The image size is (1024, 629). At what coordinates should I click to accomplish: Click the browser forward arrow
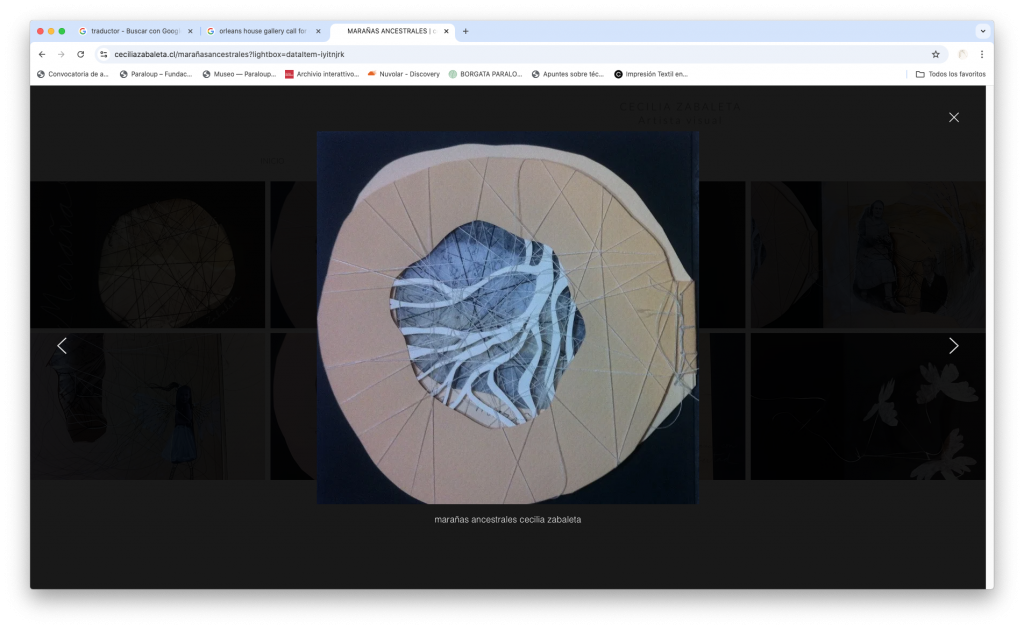coord(61,54)
